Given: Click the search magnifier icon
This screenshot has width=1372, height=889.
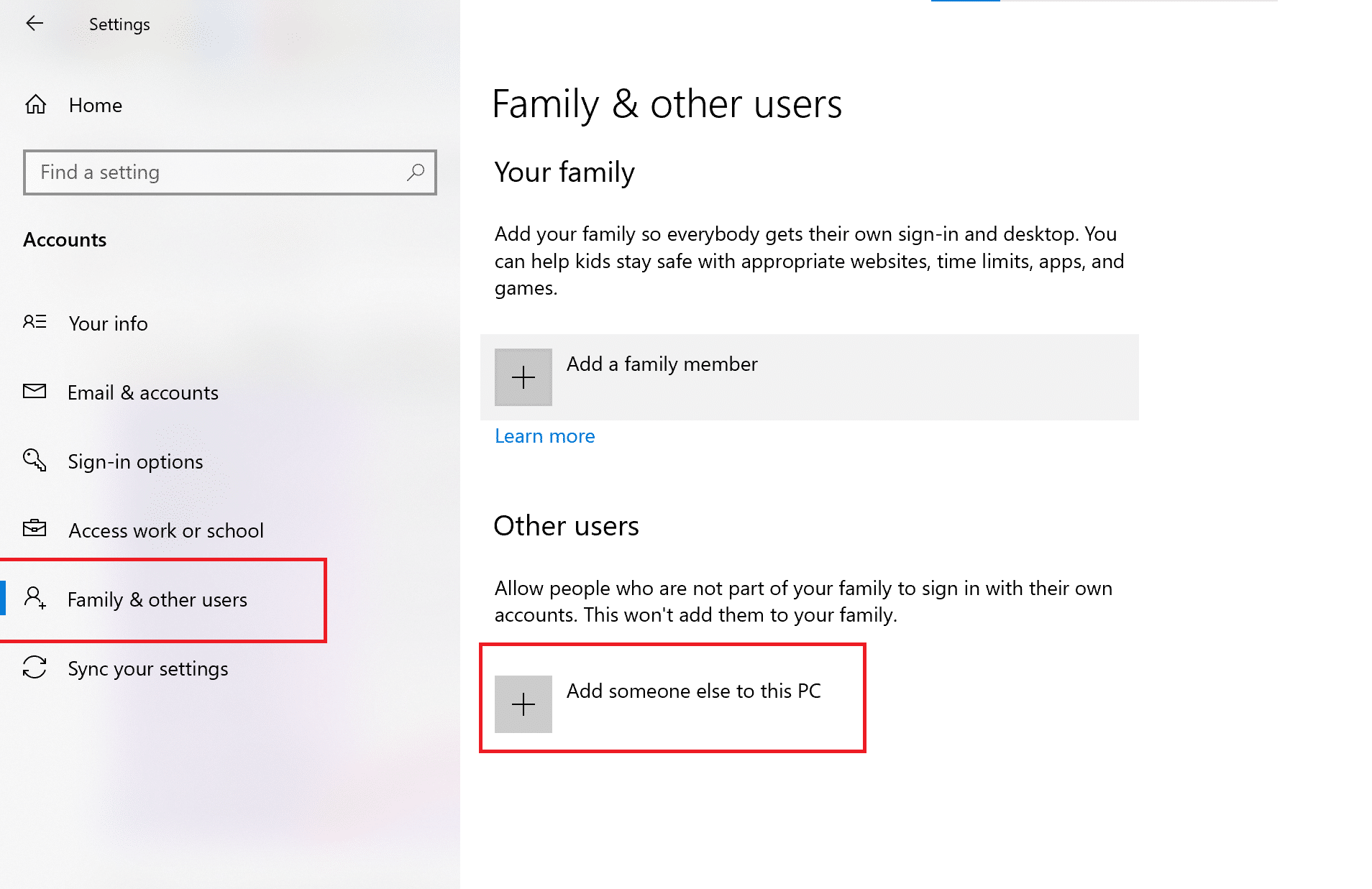Looking at the screenshot, I should pyautogui.click(x=416, y=172).
